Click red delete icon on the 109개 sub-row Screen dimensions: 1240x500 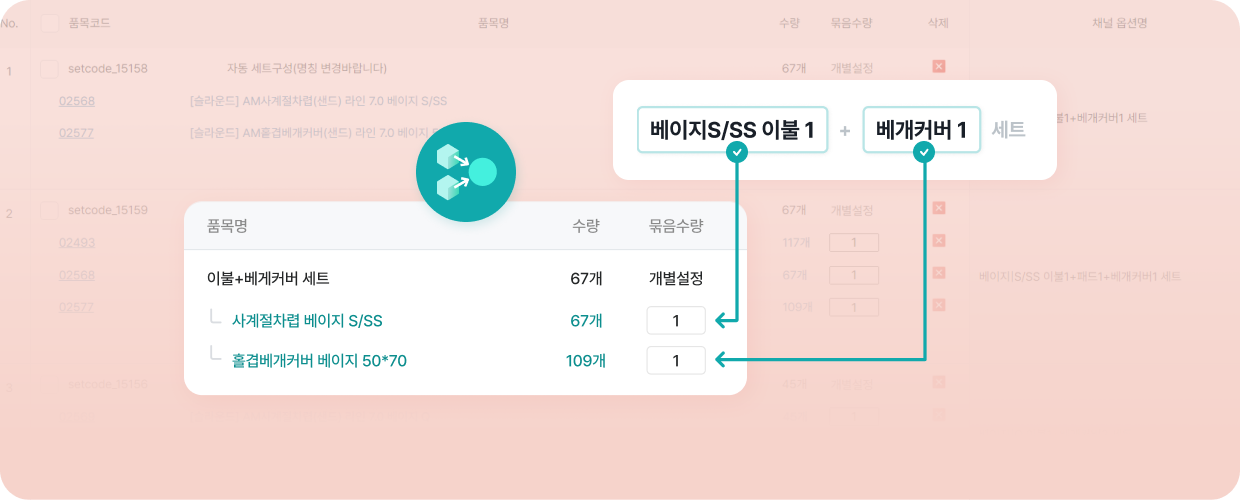[x=938, y=304]
